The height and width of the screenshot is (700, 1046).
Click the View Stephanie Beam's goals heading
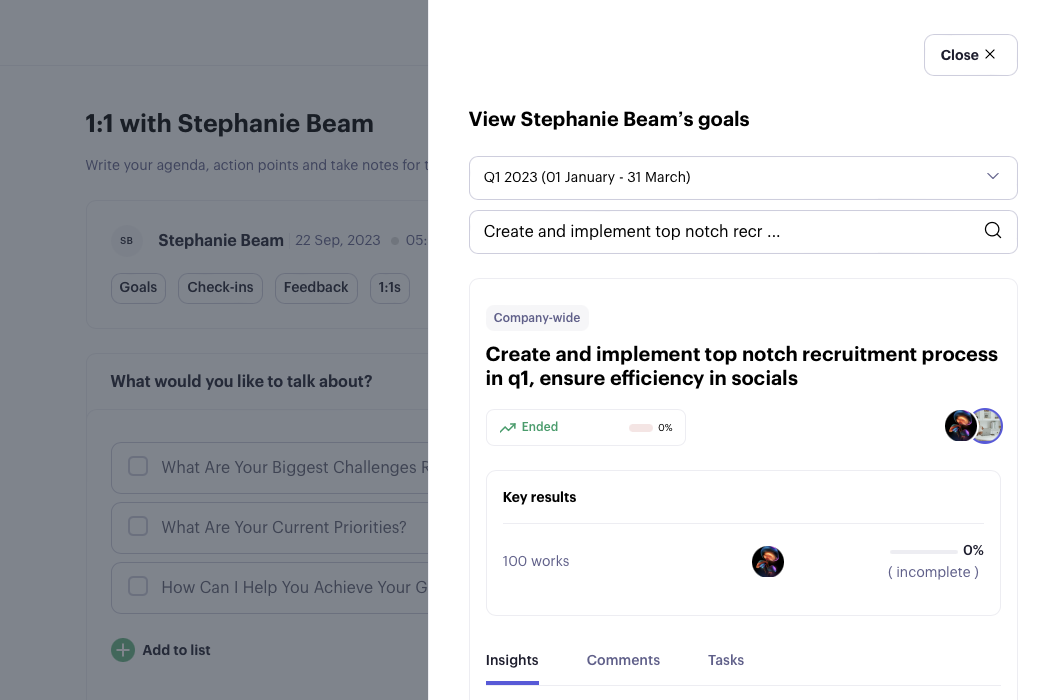click(609, 119)
